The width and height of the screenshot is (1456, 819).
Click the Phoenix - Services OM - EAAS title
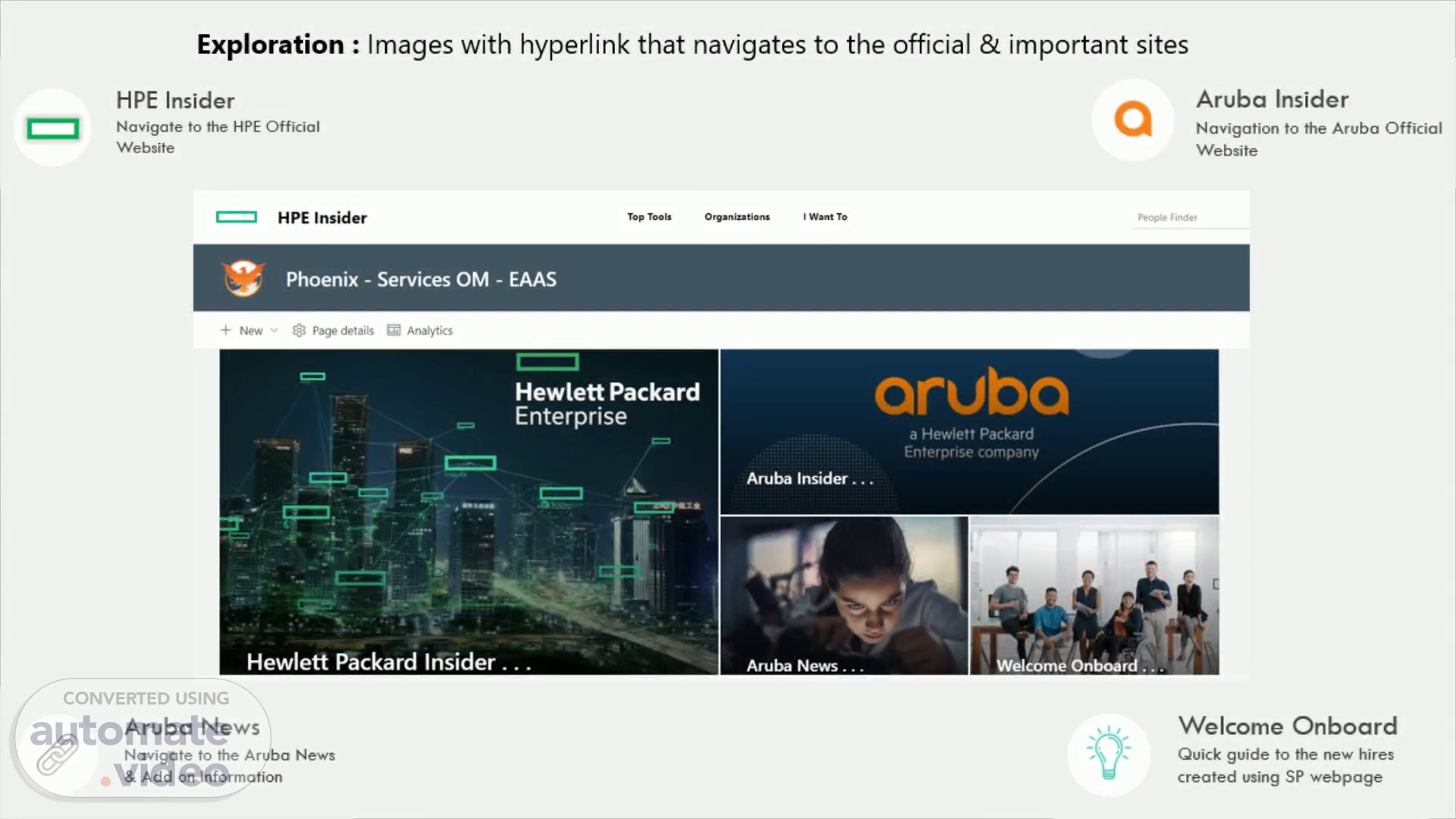pyautogui.click(x=421, y=279)
